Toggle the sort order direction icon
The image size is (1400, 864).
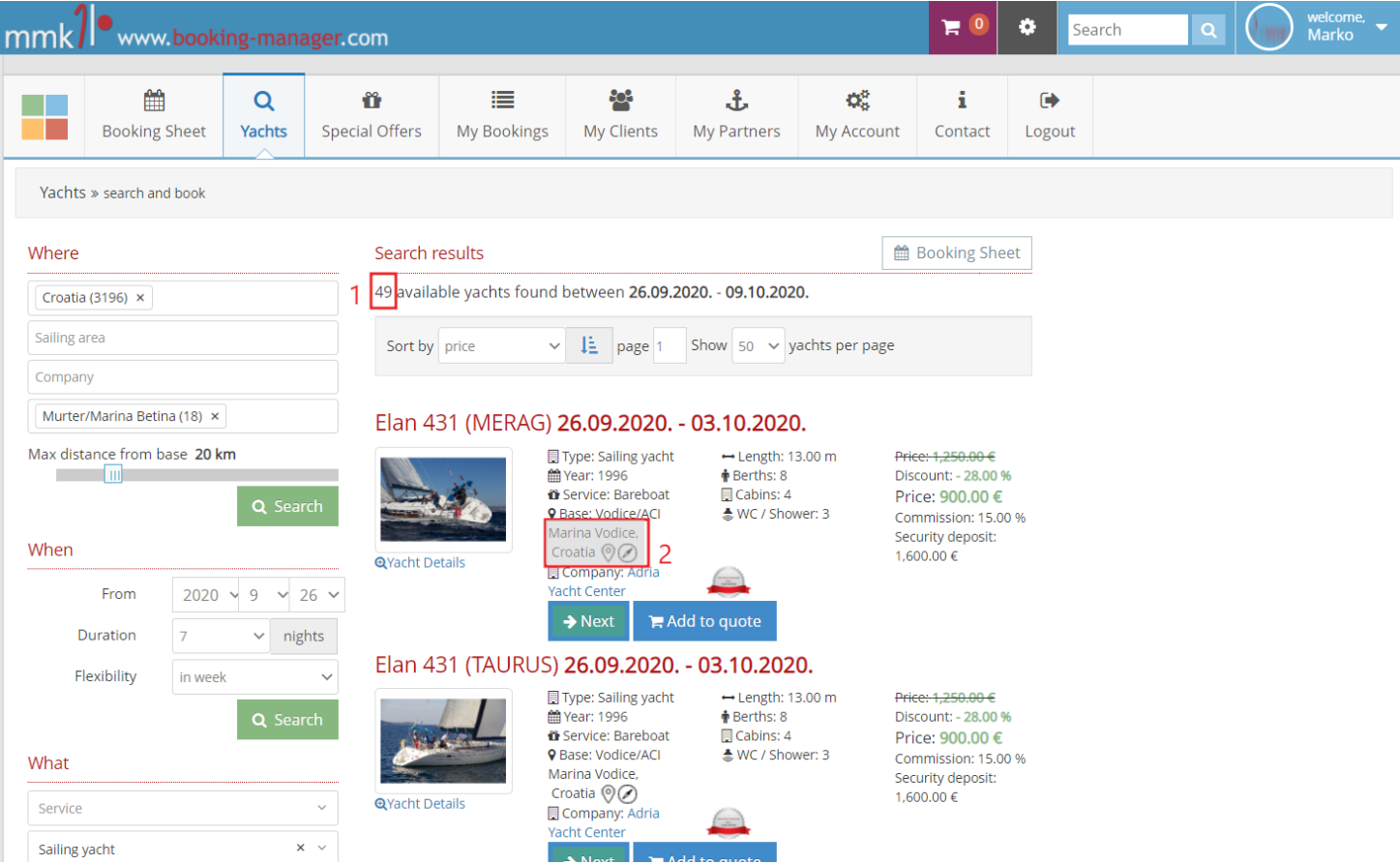589,345
